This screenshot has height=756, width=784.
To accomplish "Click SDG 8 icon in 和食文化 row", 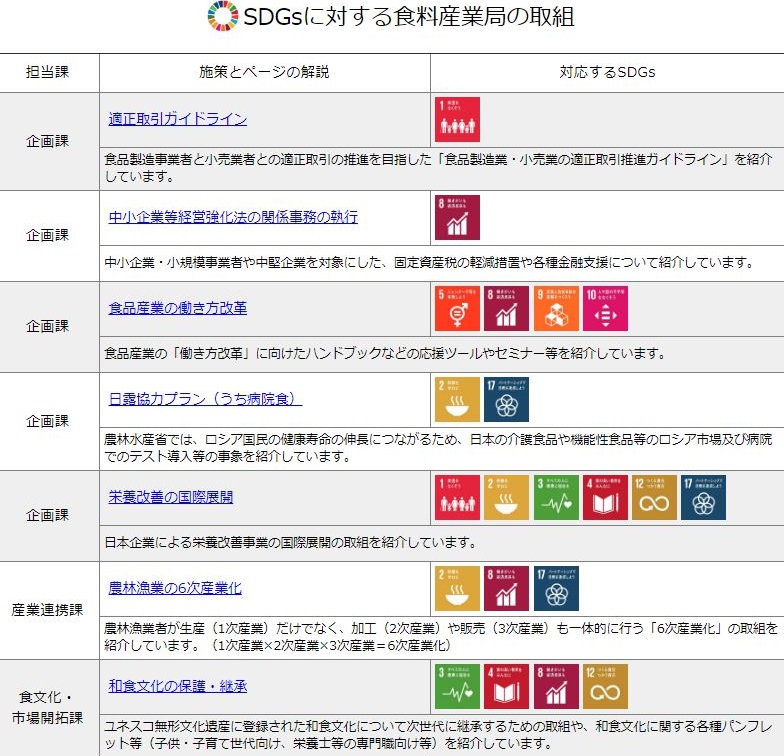I will tap(556, 686).
